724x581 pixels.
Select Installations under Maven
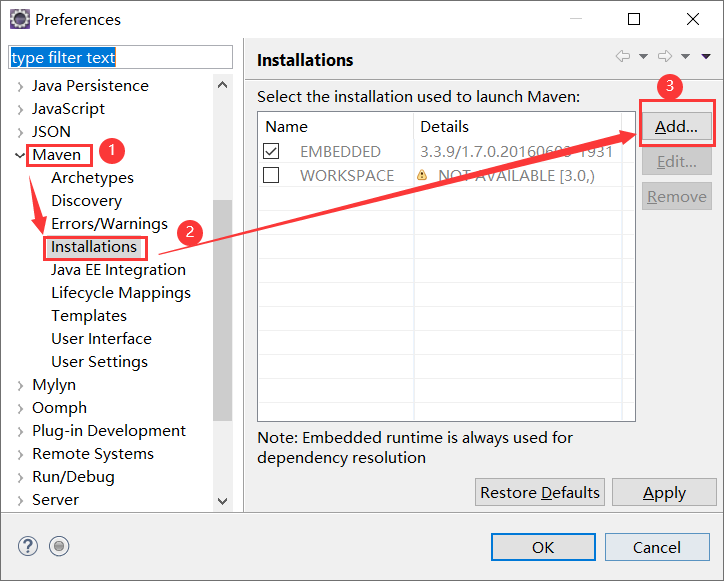click(x=94, y=247)
